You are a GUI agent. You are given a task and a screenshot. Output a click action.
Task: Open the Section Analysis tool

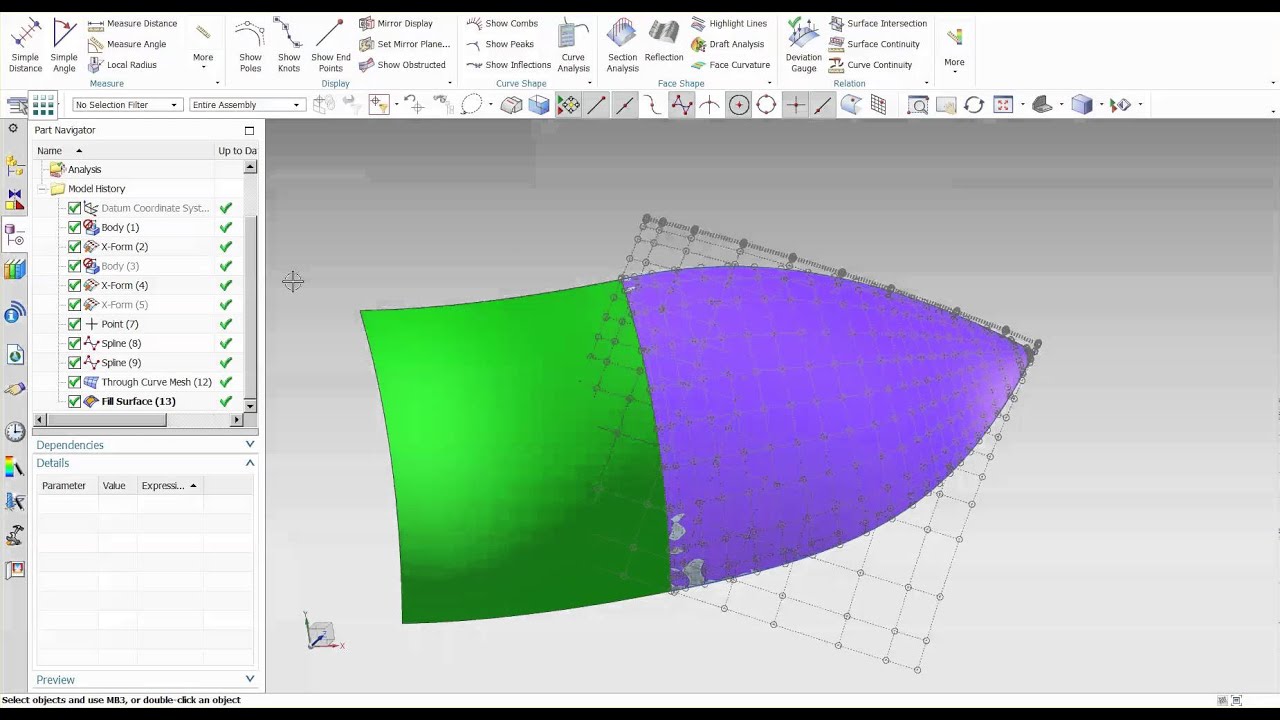tap(622, 46)
